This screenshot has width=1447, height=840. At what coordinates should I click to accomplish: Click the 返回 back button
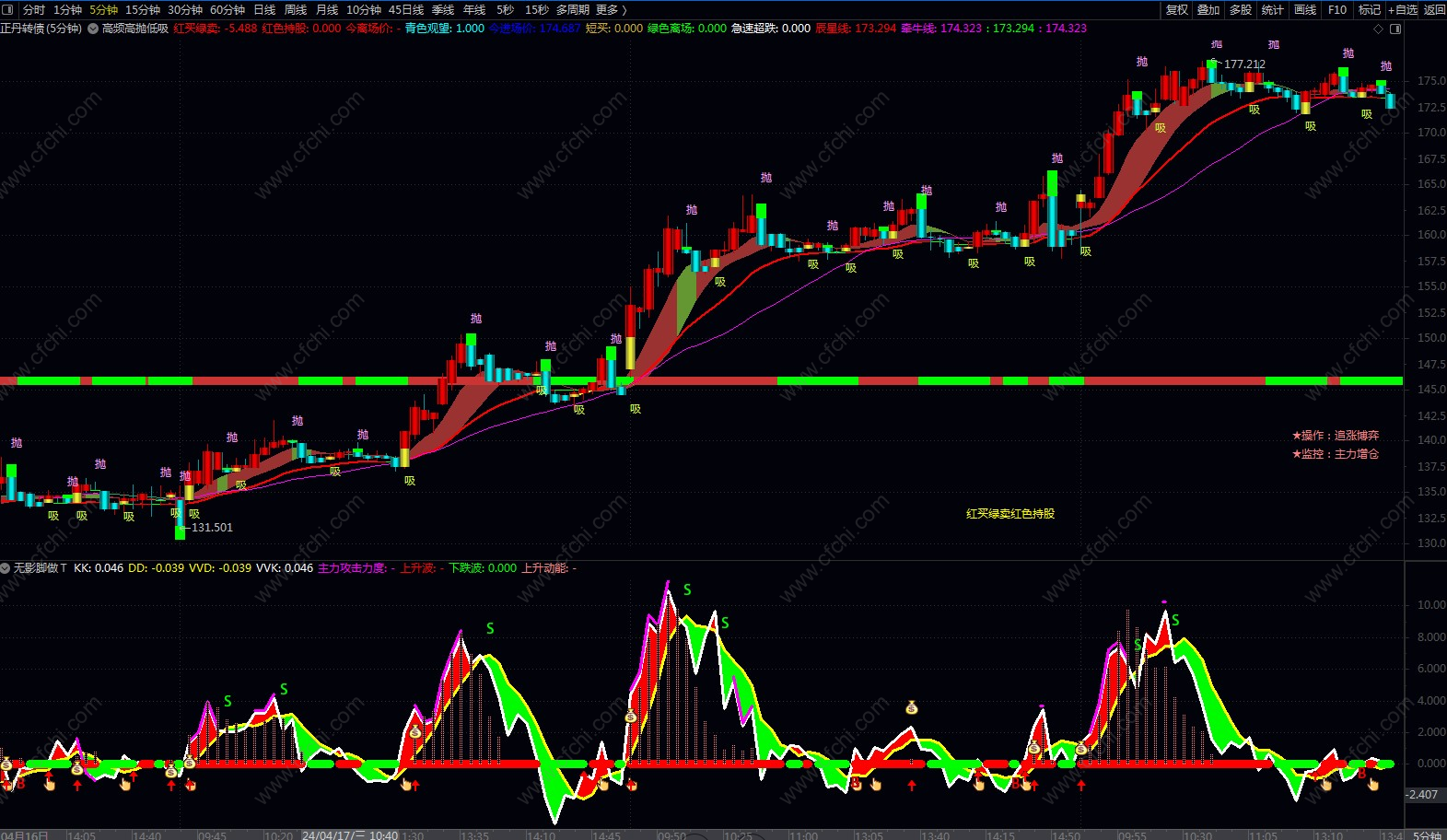pyautogui.click(x=1434, y=9)
